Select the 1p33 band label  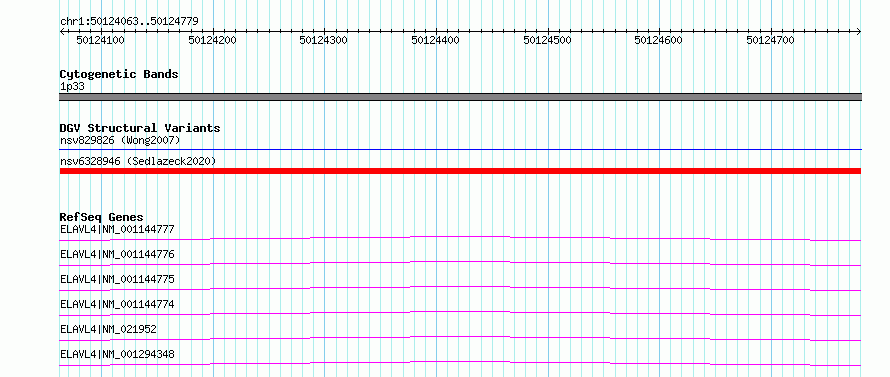tap(72, 87)
